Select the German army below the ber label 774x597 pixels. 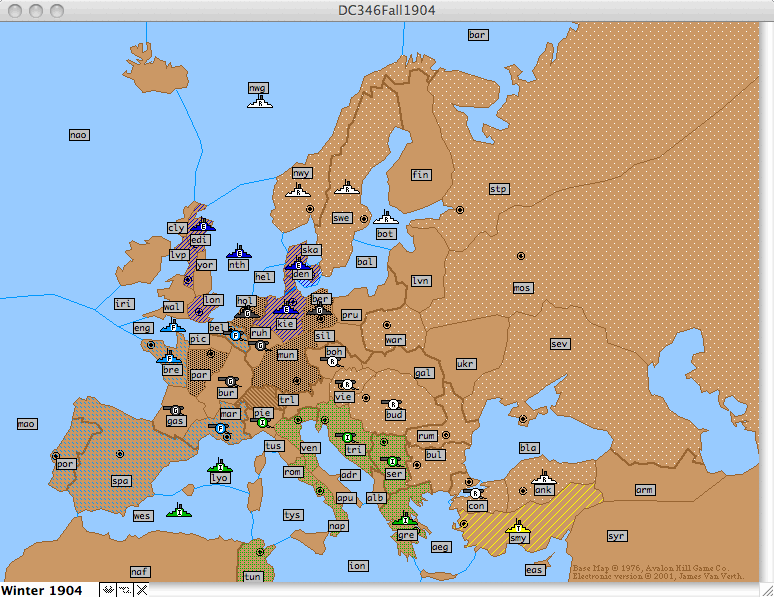point(319,310)
